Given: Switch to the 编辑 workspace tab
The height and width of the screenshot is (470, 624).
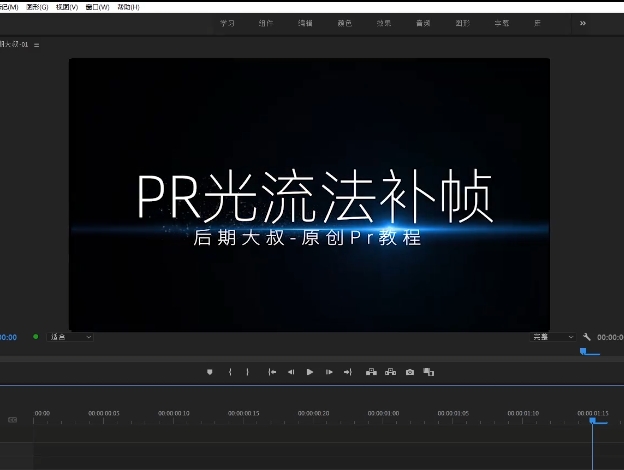Looking at the screenshot, I should click(305, 23).
